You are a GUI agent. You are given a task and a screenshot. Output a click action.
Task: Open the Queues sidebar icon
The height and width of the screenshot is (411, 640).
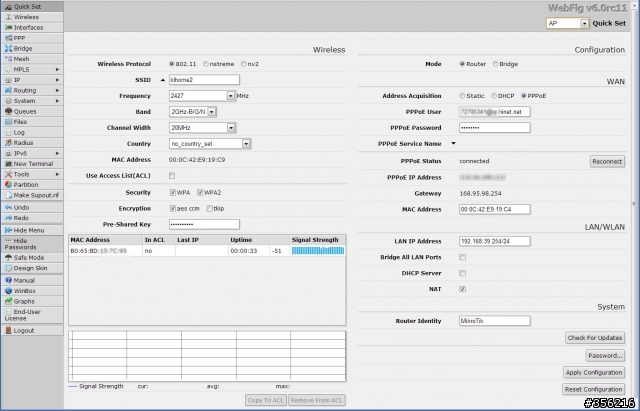point(8,111)
